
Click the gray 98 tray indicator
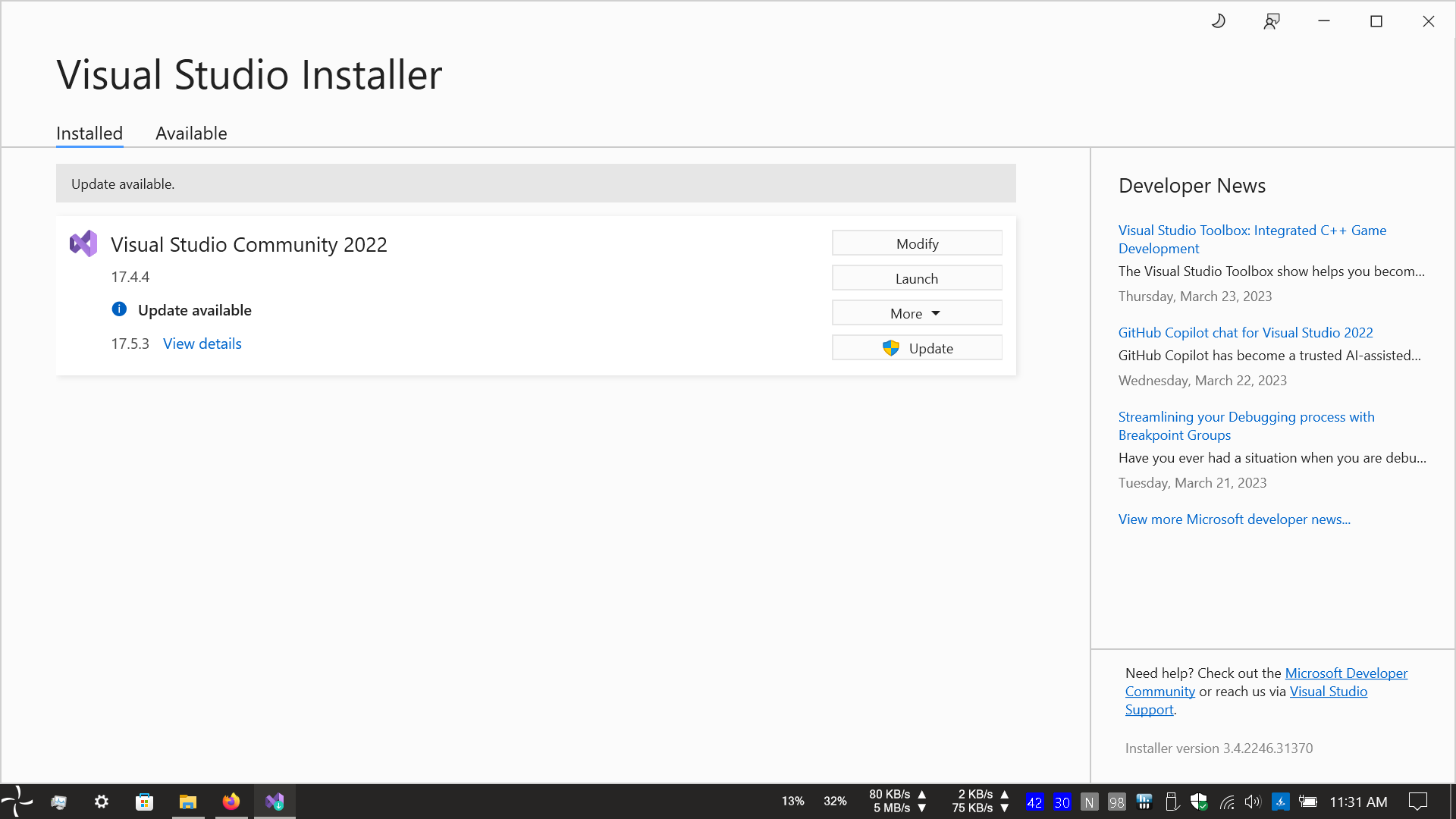click(x=1117, y=802)
